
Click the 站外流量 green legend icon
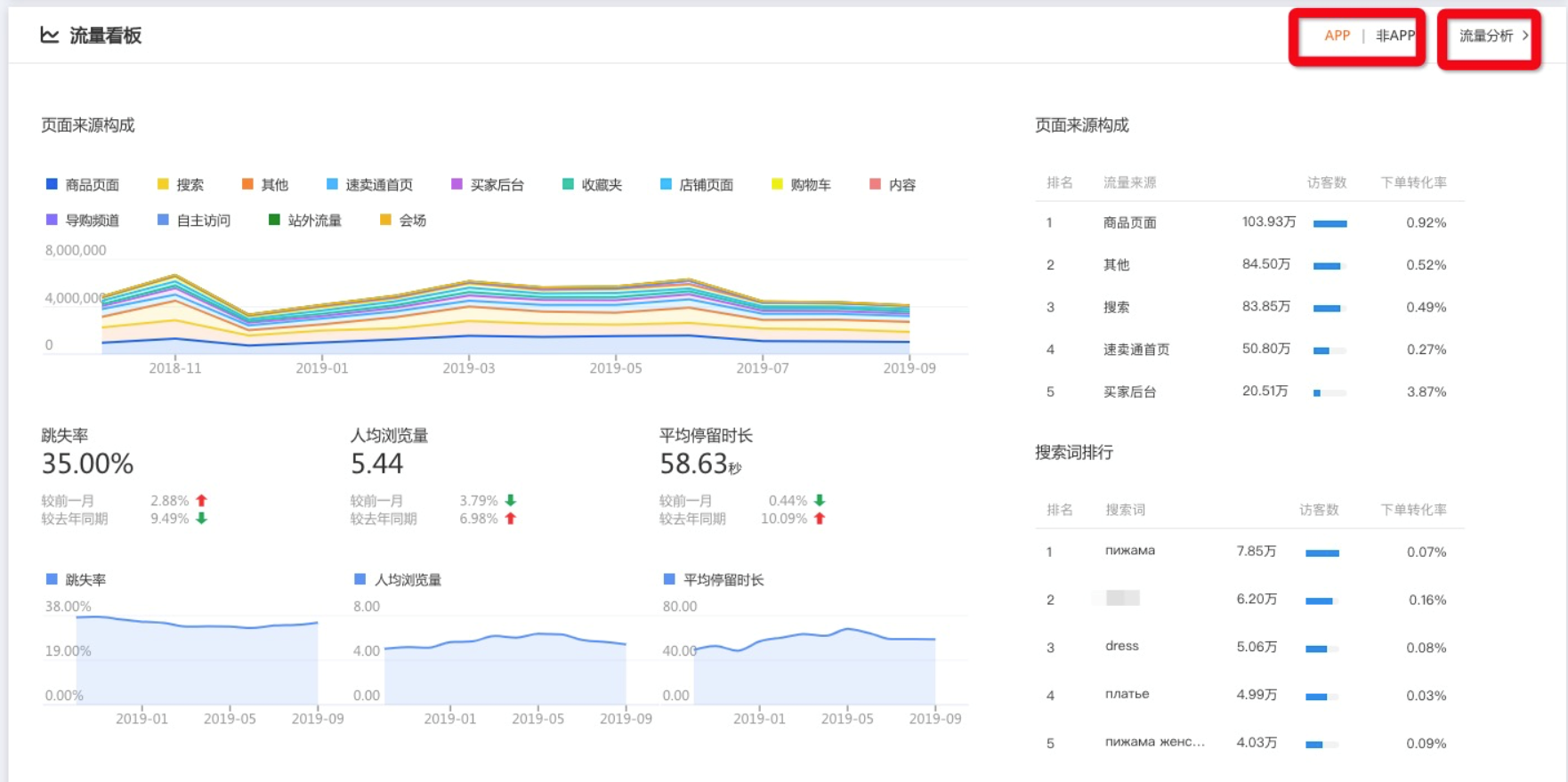274,220
